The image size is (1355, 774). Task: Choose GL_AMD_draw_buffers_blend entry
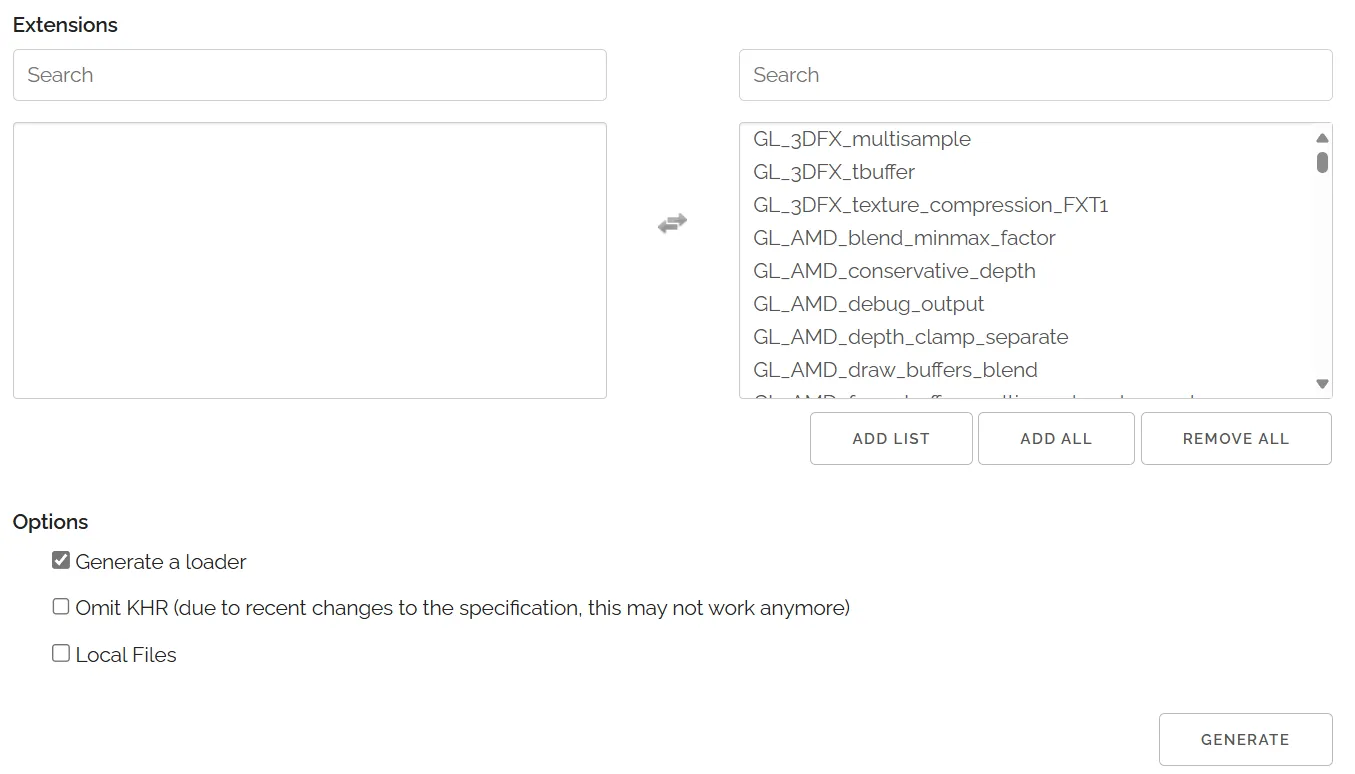[x=895, y=370]
